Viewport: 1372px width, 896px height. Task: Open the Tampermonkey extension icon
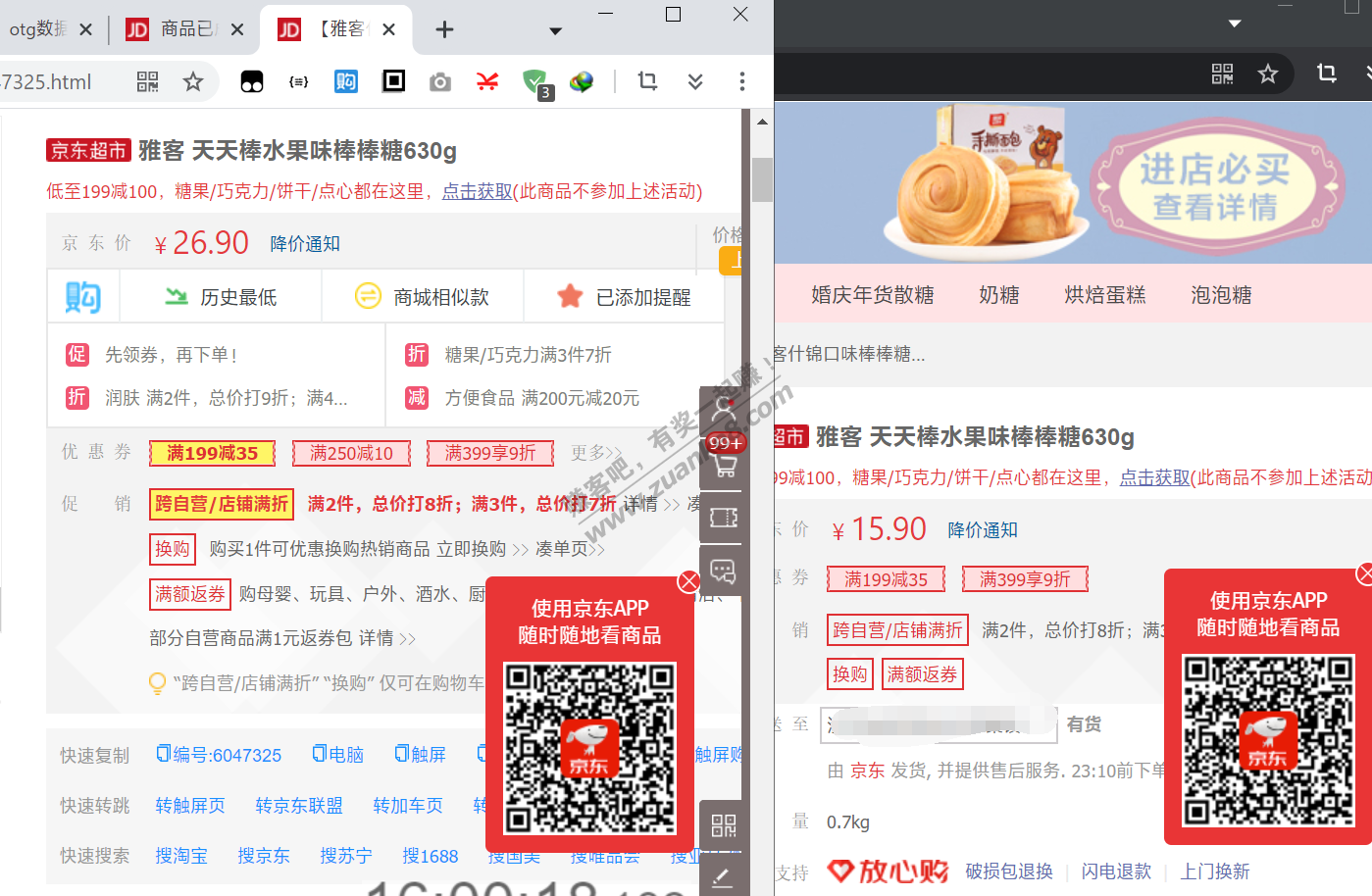(252, 81)
